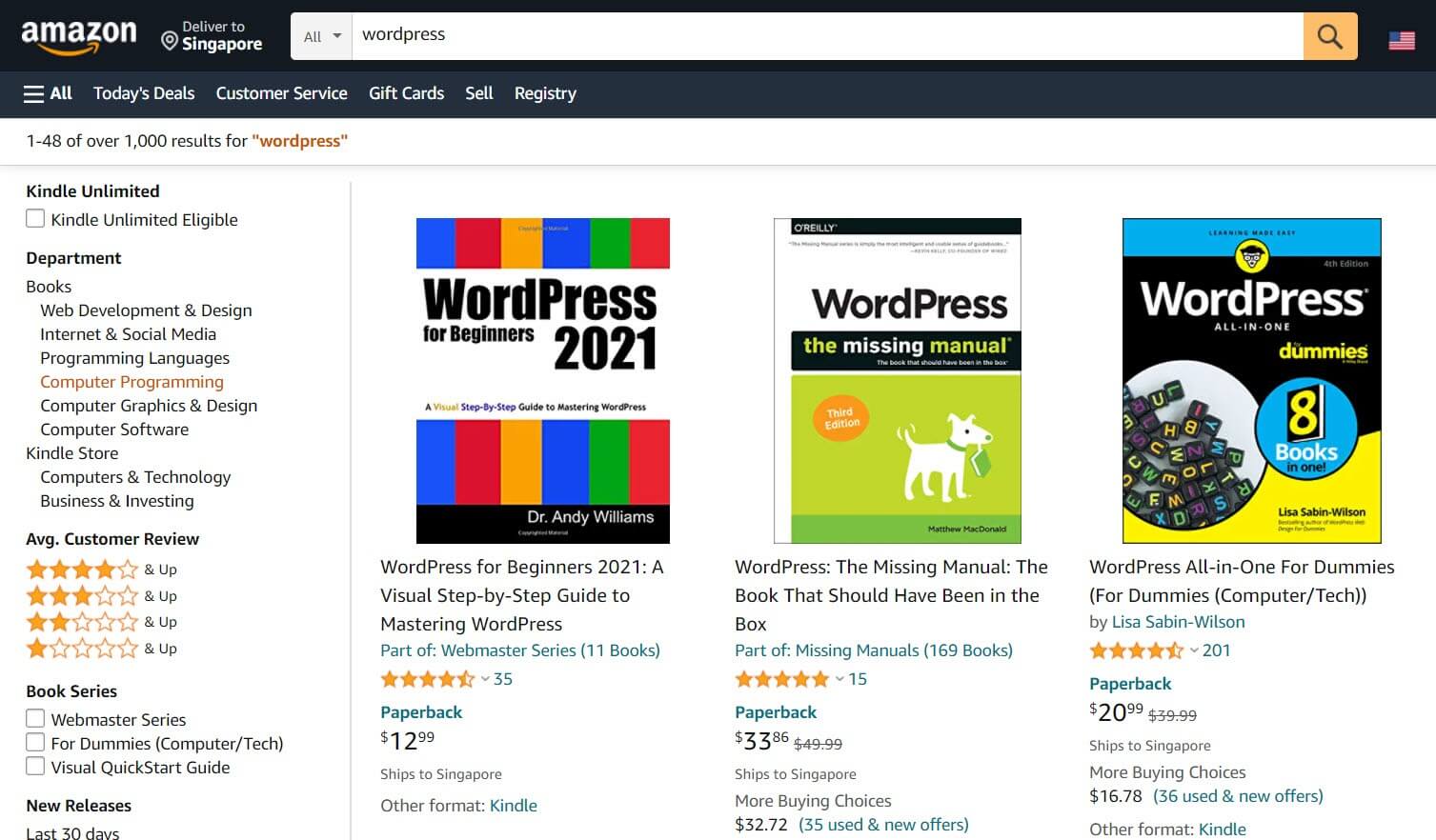Click 35 review count link

(503, 679)
